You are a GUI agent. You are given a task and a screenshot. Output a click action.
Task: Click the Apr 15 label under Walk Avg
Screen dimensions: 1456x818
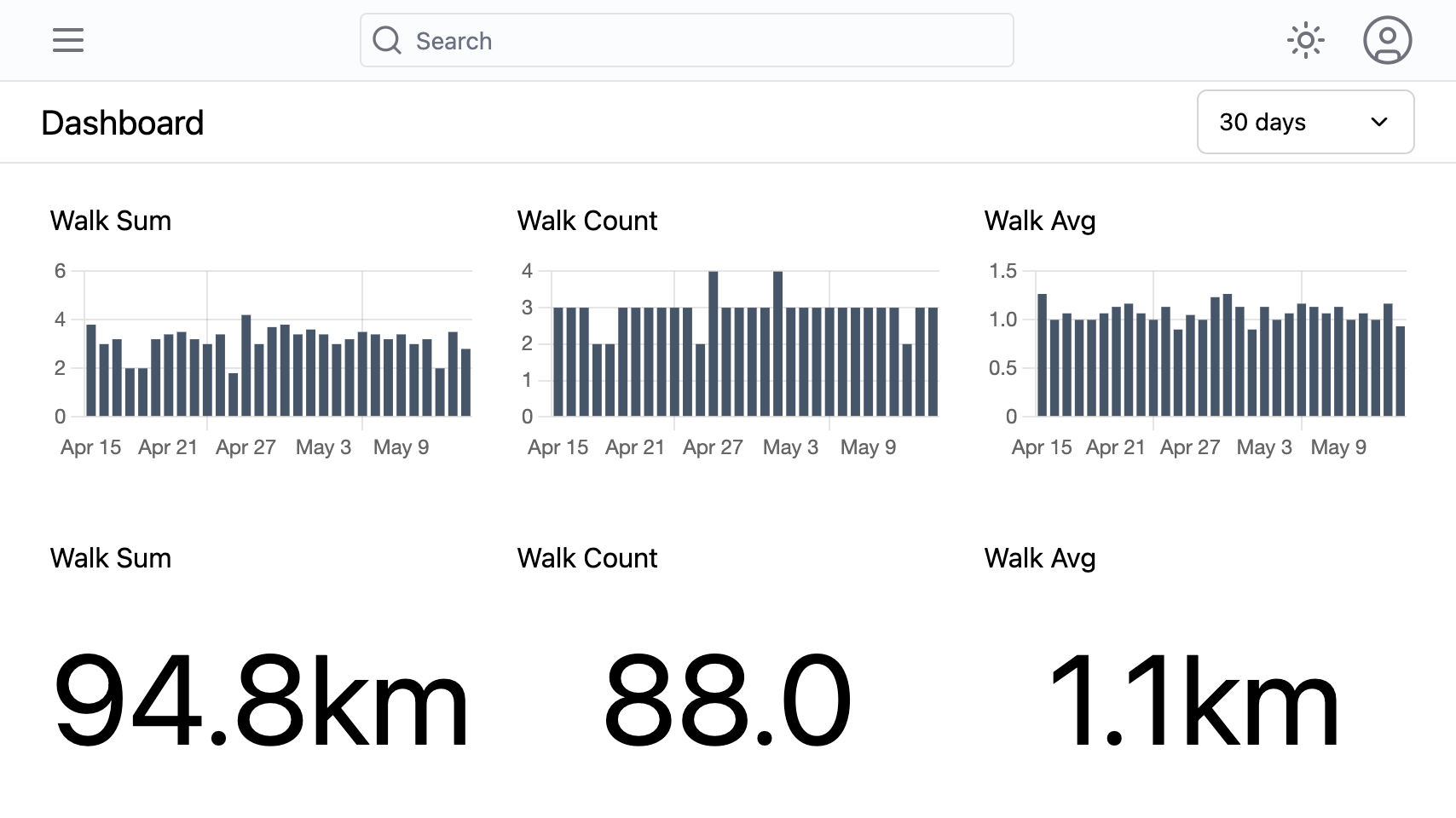(1042, 447)
